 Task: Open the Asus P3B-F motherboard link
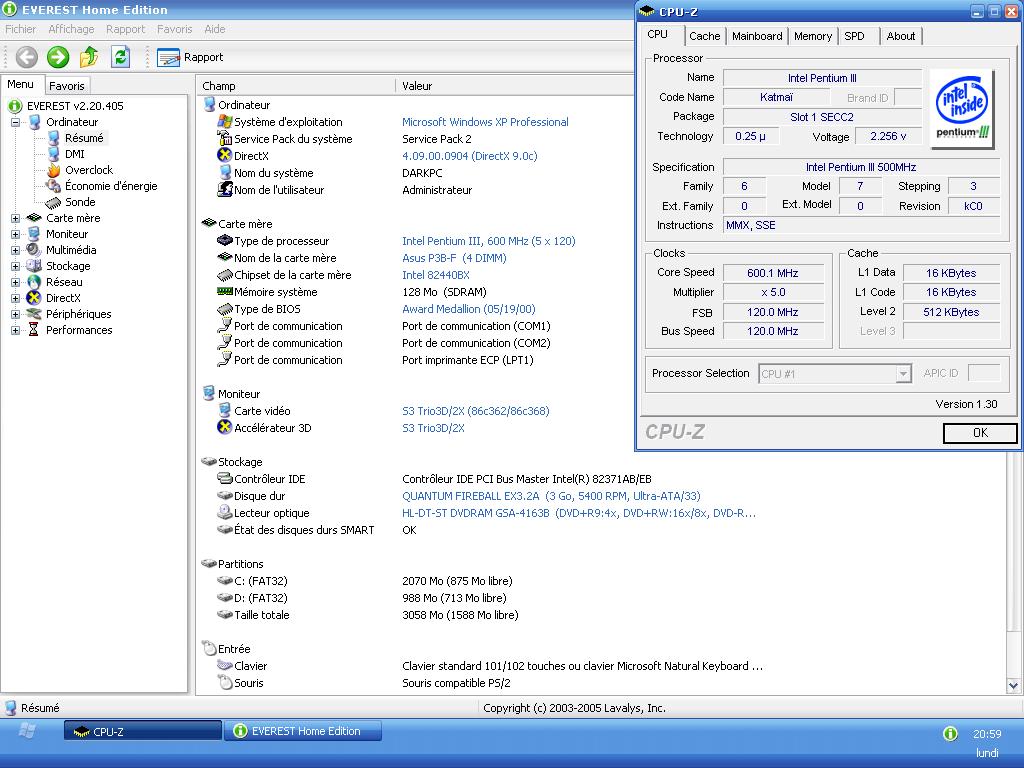pos(454,258)
